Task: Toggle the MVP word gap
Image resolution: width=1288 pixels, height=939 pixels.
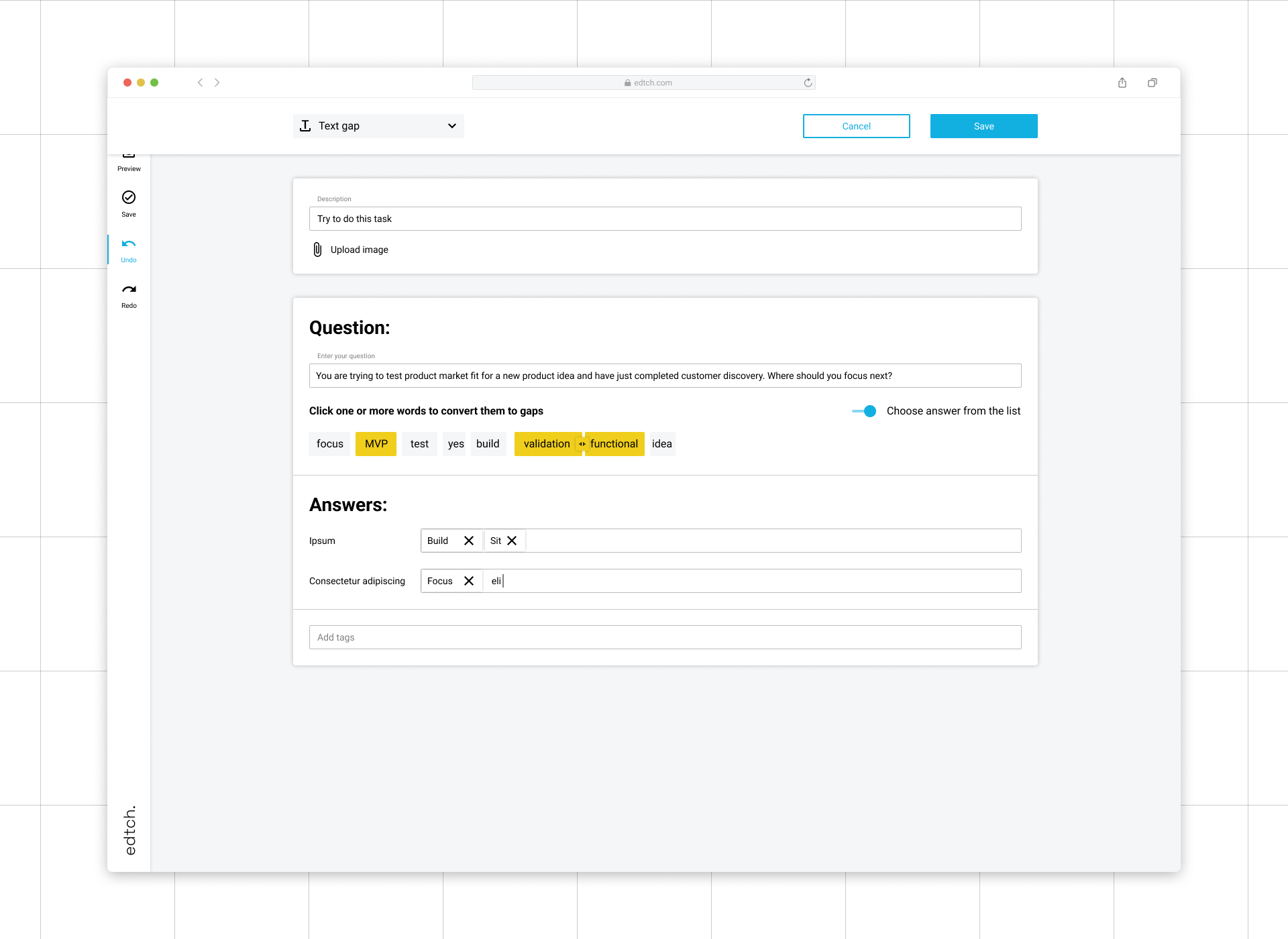Action: 376,444
